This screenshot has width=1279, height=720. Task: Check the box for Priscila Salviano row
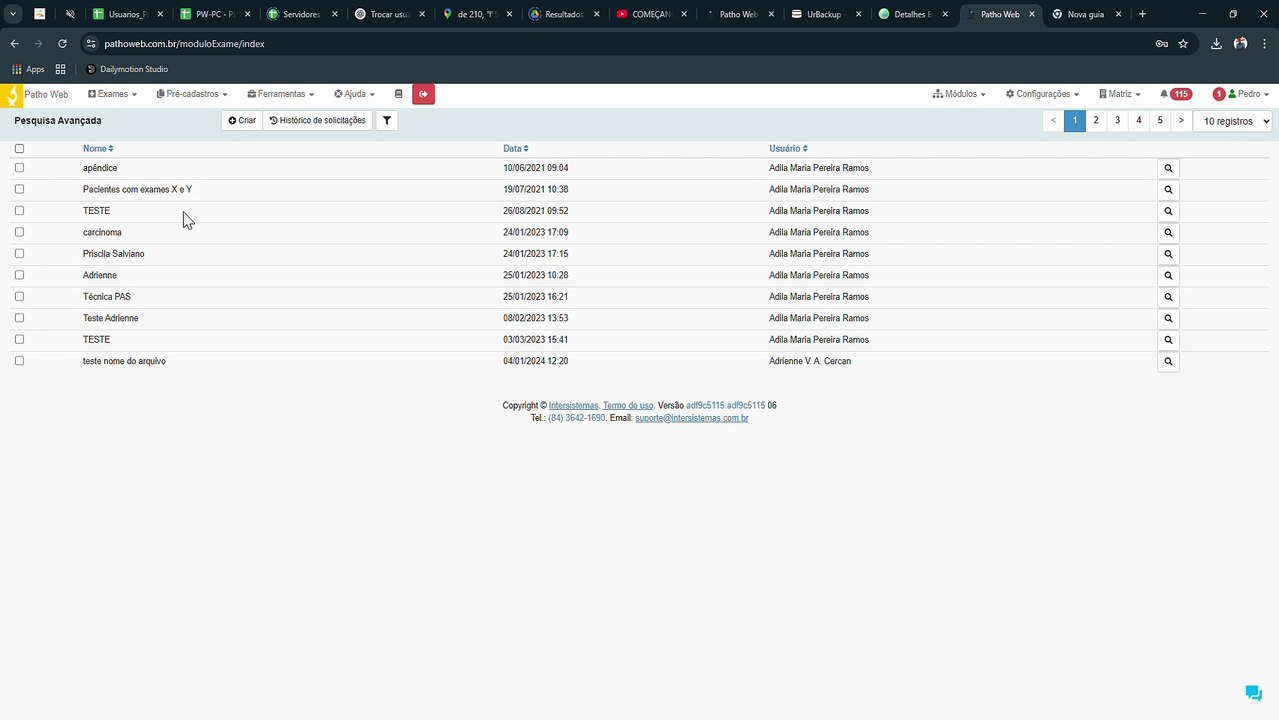pyautogui.click(x=19, y=254)
